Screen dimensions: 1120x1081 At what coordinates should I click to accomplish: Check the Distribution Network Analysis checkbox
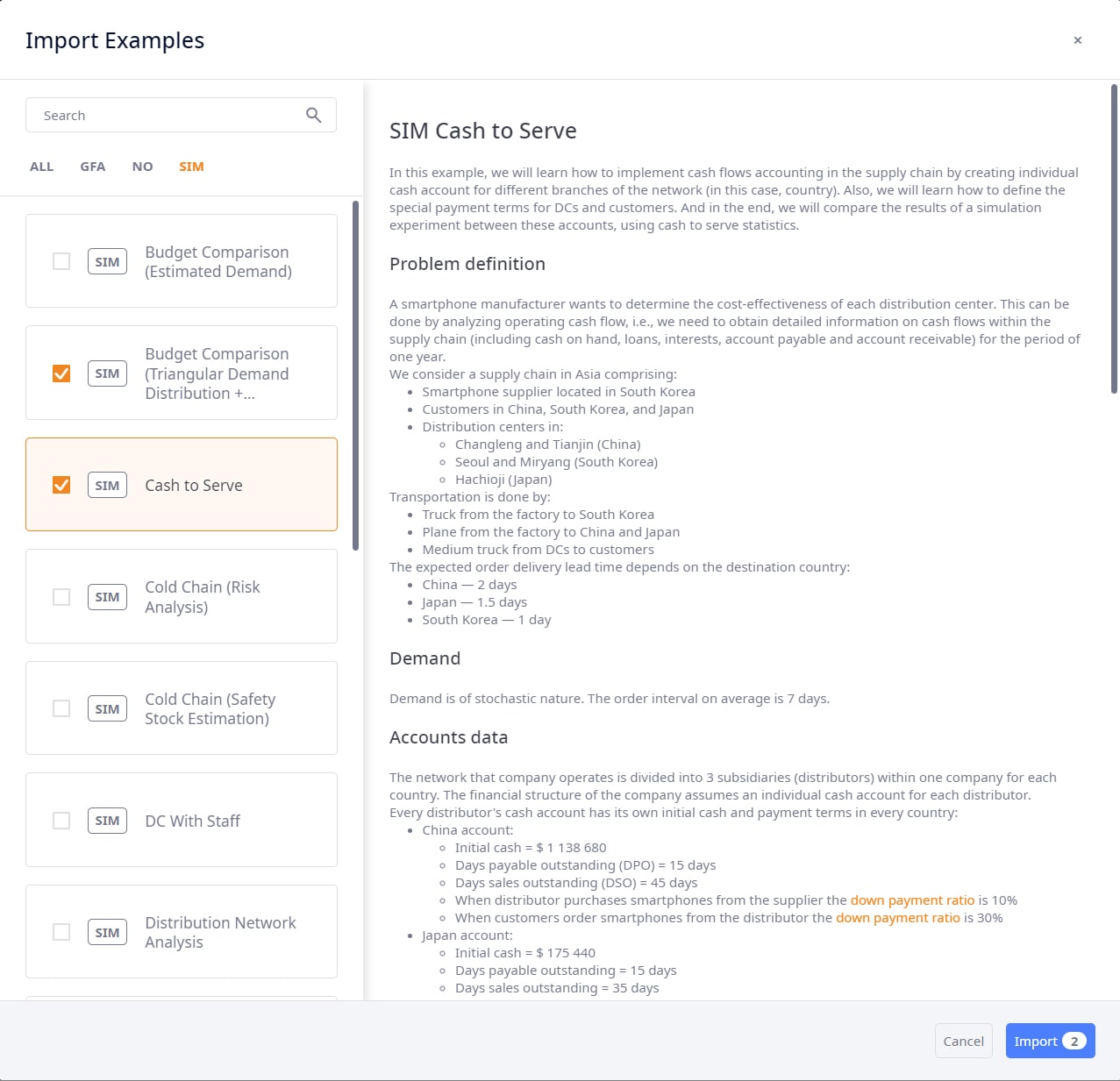[61, 932]
